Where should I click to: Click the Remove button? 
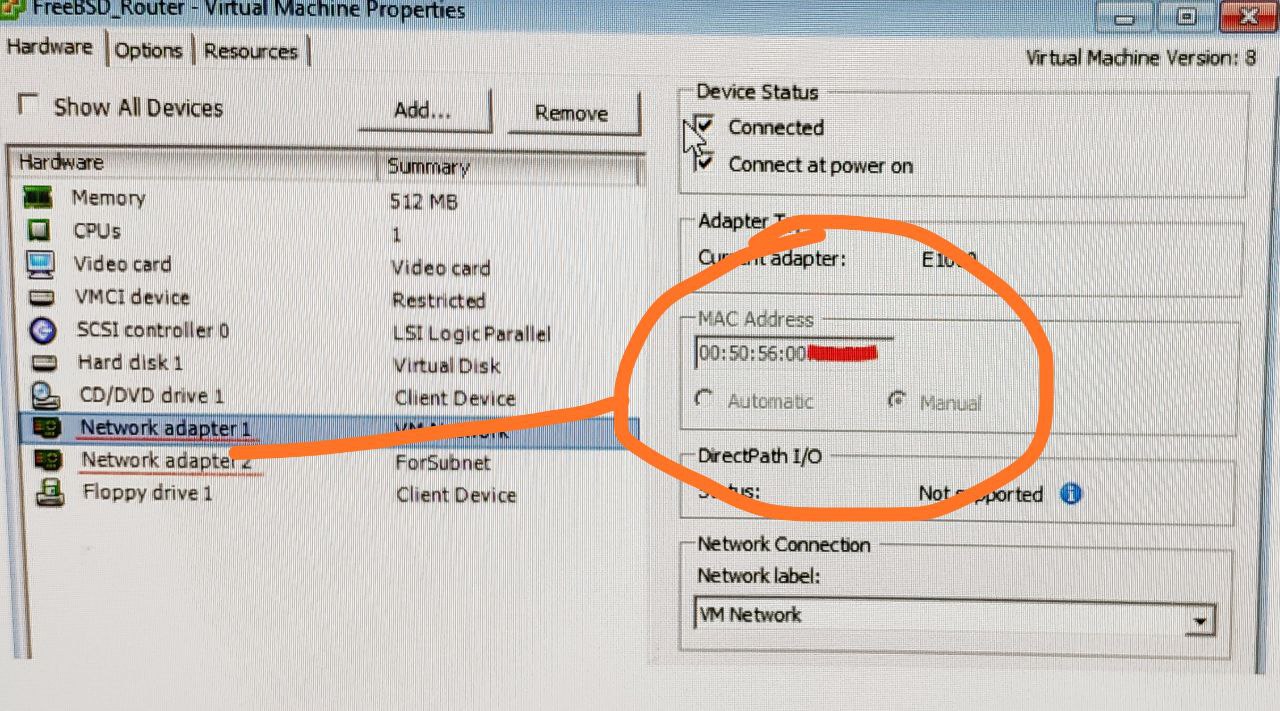[573, 114]
